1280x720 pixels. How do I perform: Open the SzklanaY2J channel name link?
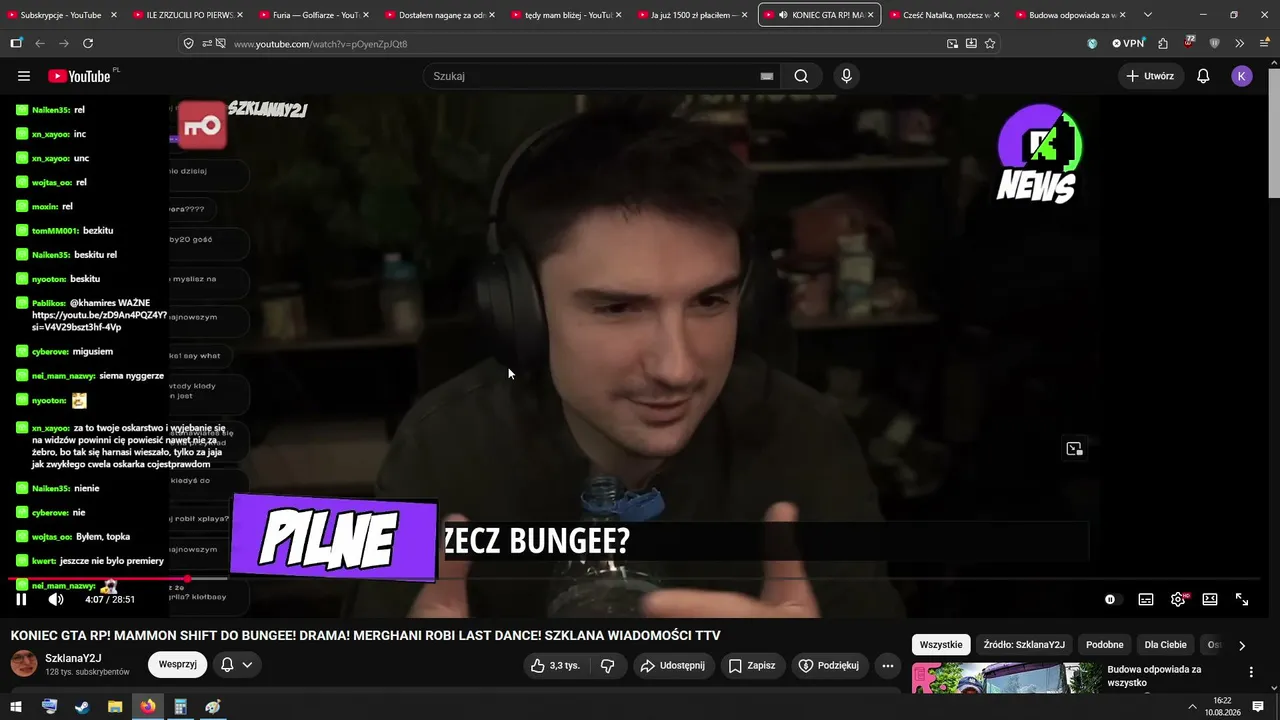pyautogui.click(x=73, y=658)
